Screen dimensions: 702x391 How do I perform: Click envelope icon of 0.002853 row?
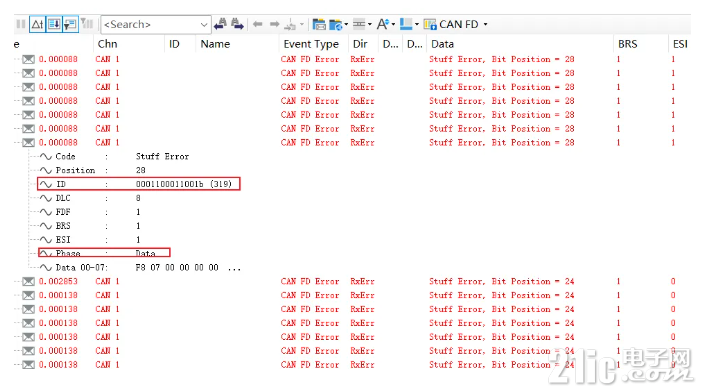click(x=28, y=281)
